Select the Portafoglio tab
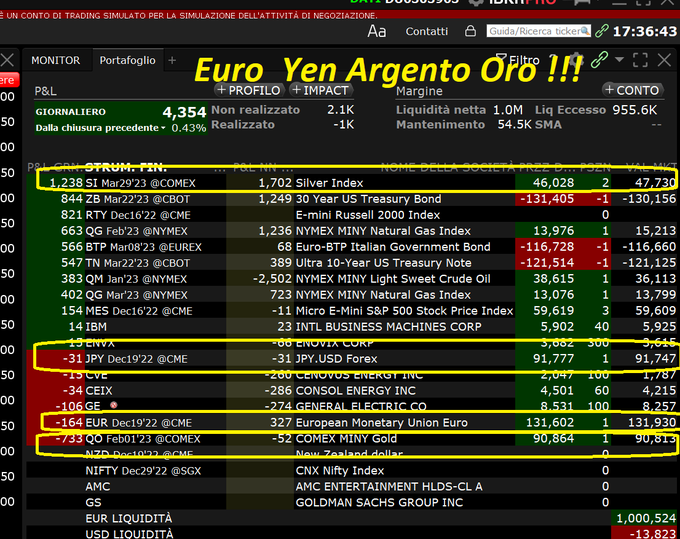Image resolution: width=680 pixels, height=539 pixels. (128, 60)
